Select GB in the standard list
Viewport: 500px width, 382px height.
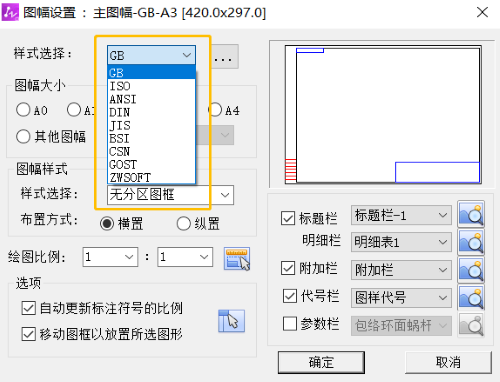(x=151, y=73)
